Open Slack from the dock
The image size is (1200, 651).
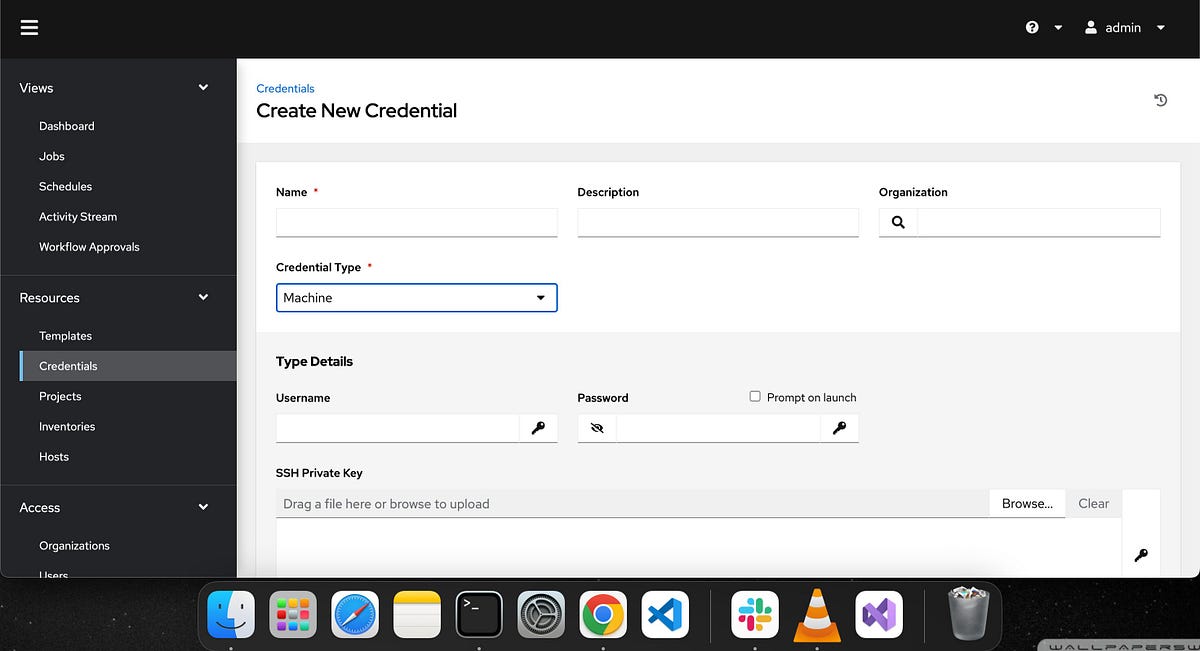pos(755,614)
